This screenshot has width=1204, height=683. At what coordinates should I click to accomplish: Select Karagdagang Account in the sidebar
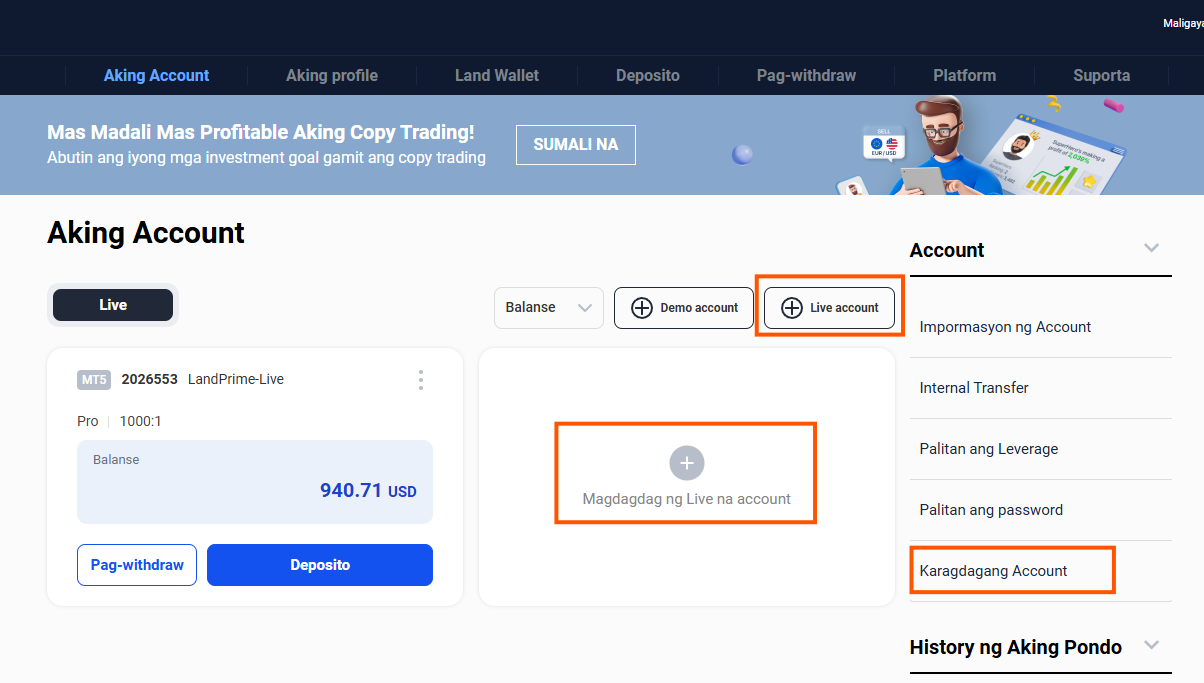pyautogui.click(x=993, y=570)
